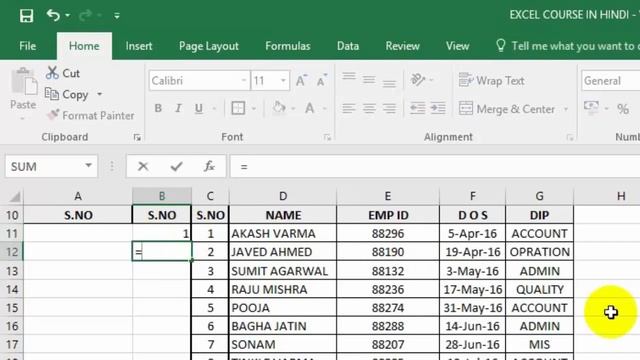Click the Font Color A icon
640x360 pixels.
click(309, 108)
